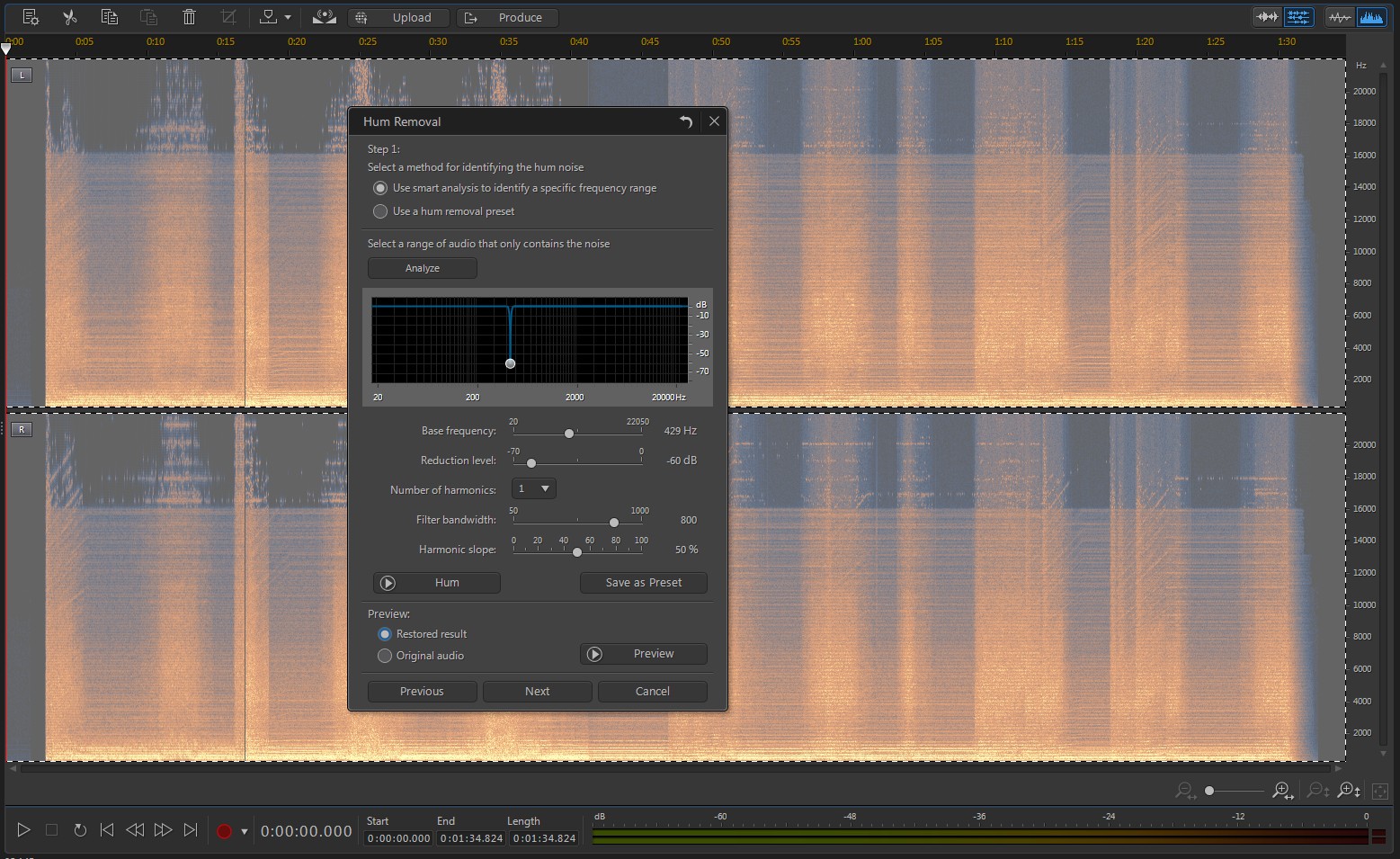
Task: Open the file properties icon with gear
Action: coord(30,17)
